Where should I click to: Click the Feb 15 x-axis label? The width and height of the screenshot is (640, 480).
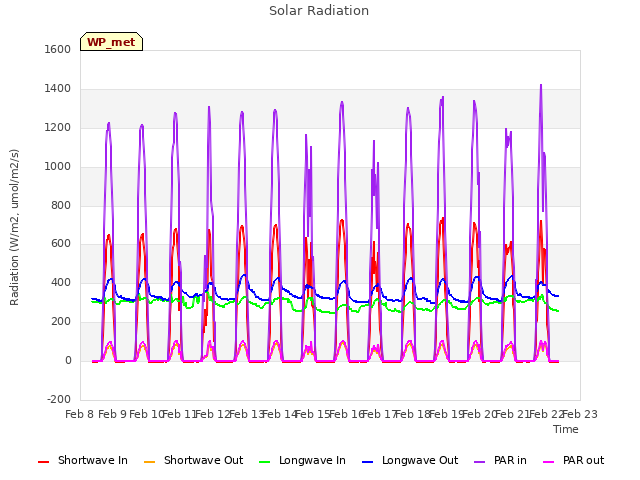click(x=313, y=414)
